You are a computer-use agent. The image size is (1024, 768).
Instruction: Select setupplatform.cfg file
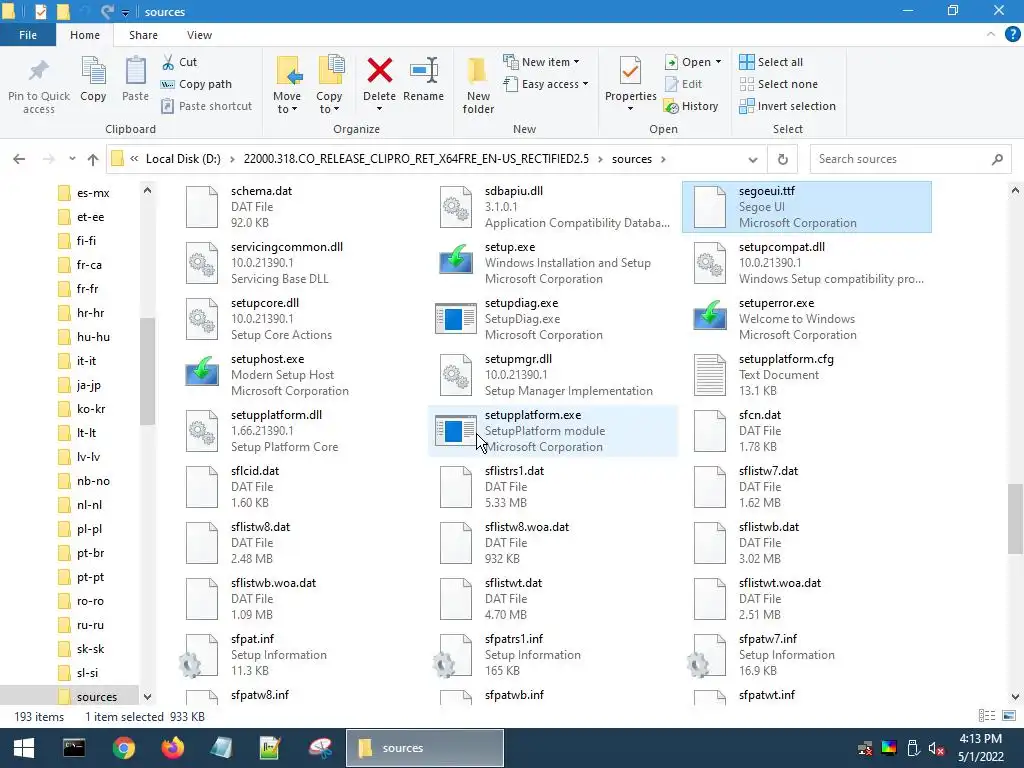point(807,375)
